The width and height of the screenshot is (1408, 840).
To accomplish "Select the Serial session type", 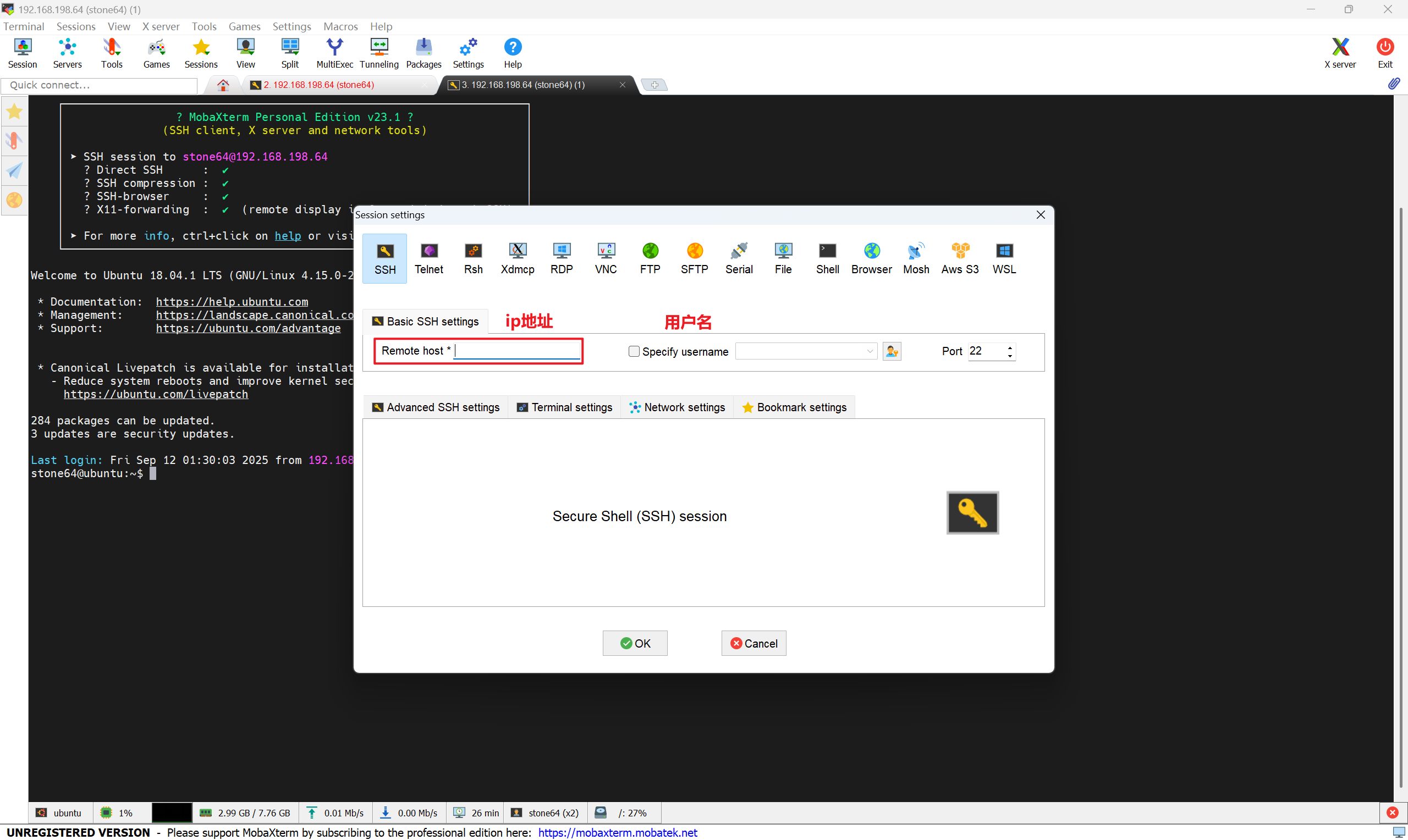I will tap(739, 259).
